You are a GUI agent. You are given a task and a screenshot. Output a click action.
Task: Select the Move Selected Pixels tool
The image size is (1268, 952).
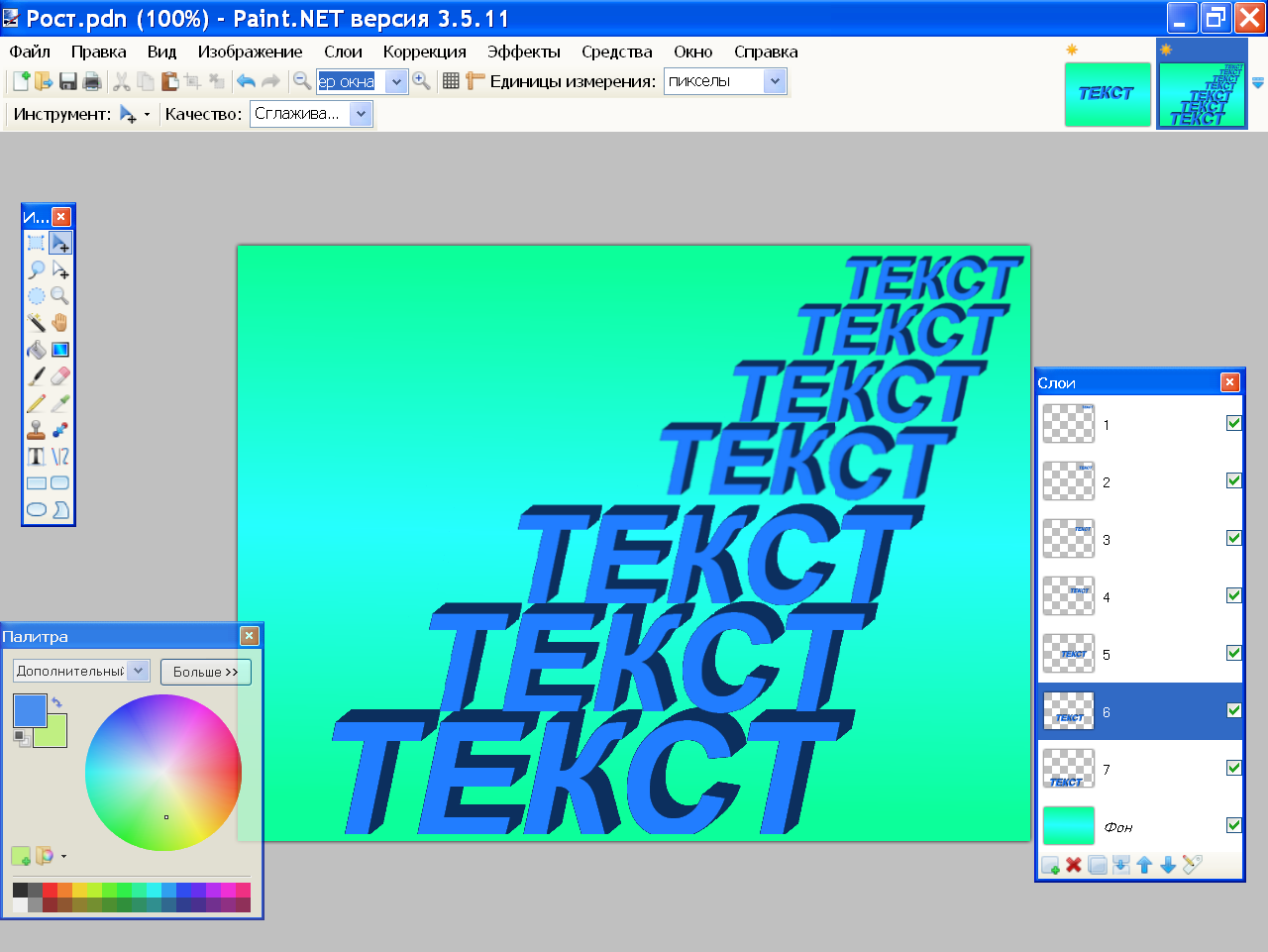point(60,243)
